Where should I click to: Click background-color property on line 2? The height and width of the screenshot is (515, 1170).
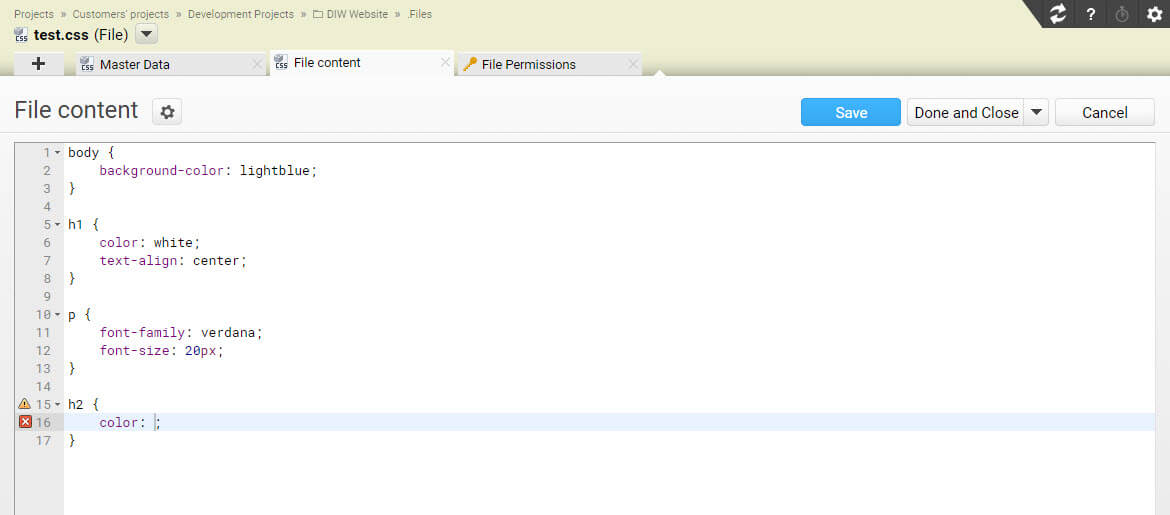click(161, 170)
